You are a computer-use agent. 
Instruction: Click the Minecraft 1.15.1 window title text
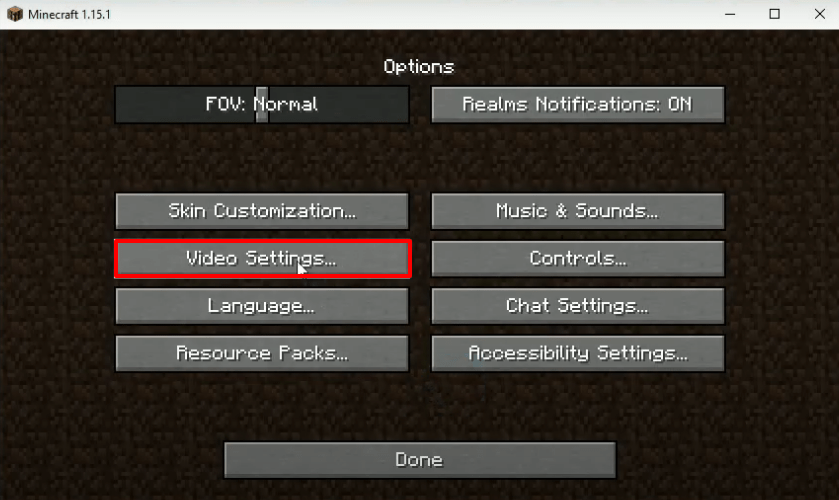[69, 14]
